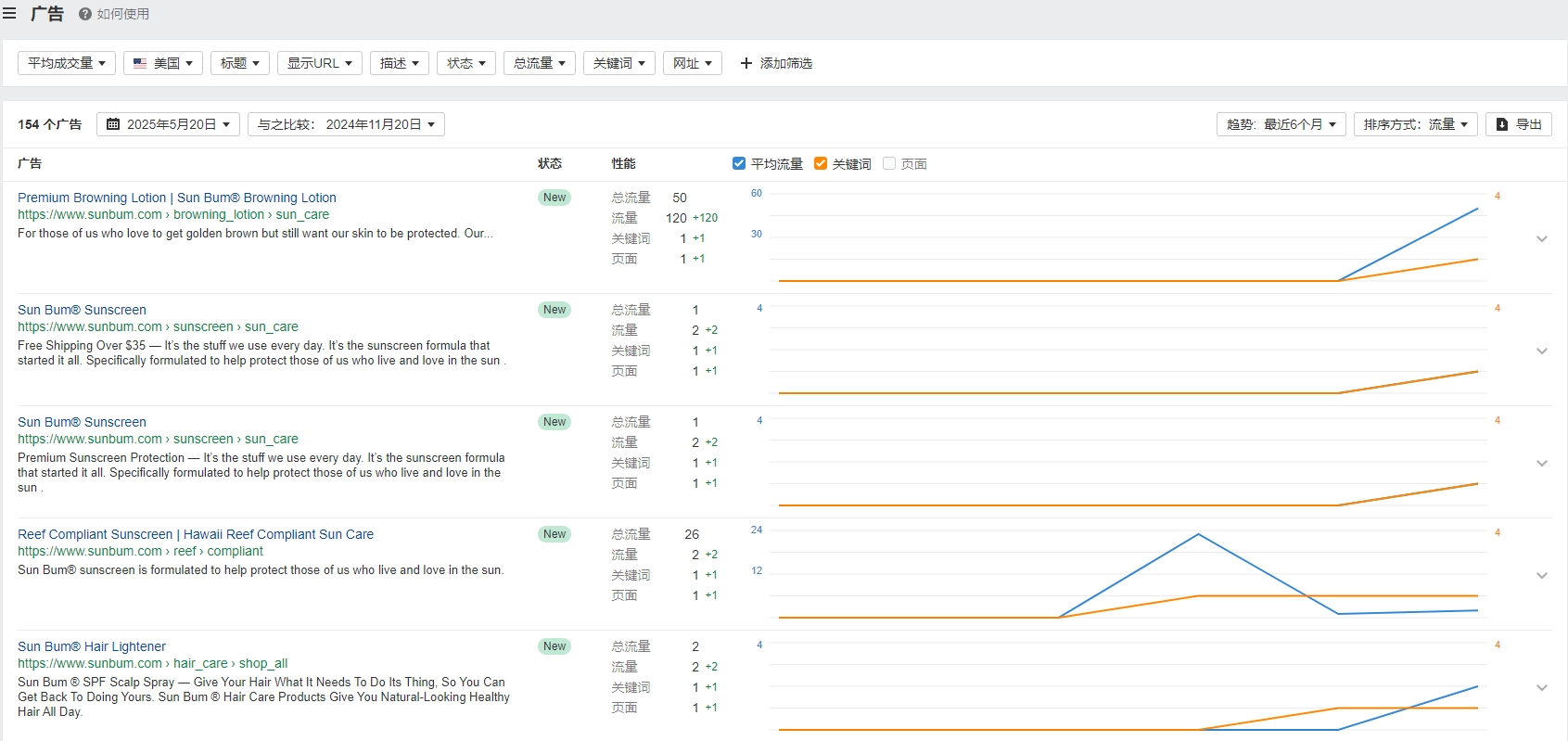Image resolution: width=1568 pixels, height=741 pixels.
Task: Click the 如何使用 help question icon
Action: (85, 14)
